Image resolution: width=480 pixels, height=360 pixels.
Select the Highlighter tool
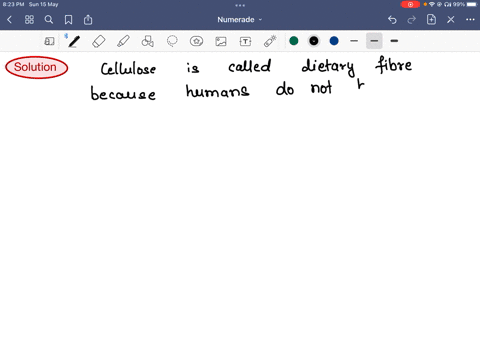coord(123,41)
